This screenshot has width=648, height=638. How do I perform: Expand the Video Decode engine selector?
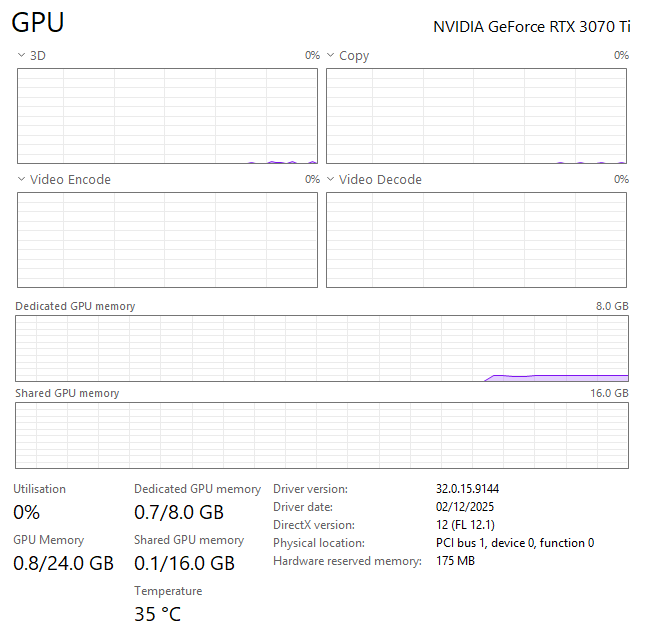pyautogui.click(x=331, y=180)
